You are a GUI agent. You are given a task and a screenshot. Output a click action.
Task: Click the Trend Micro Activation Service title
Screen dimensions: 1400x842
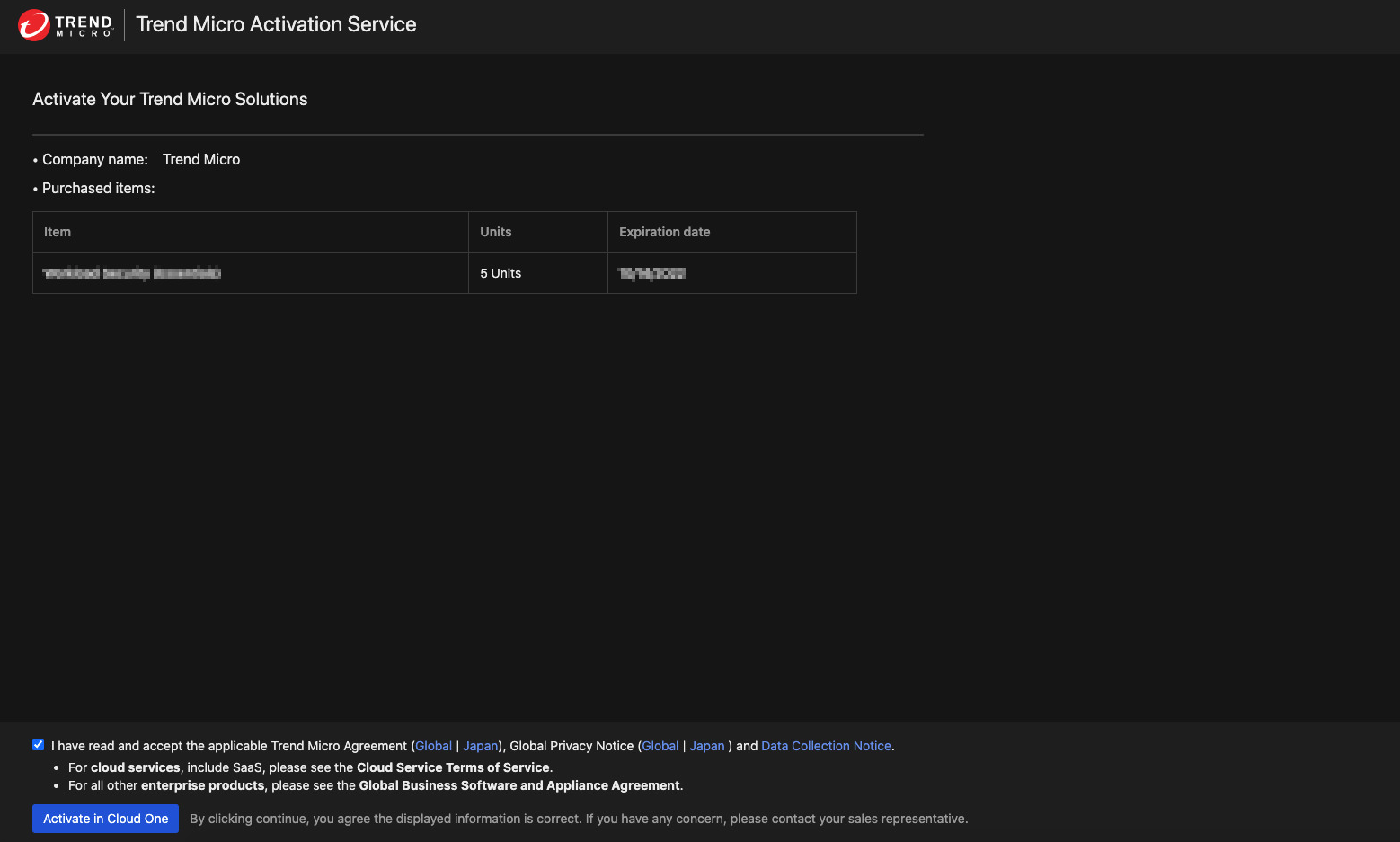point(276,24)
